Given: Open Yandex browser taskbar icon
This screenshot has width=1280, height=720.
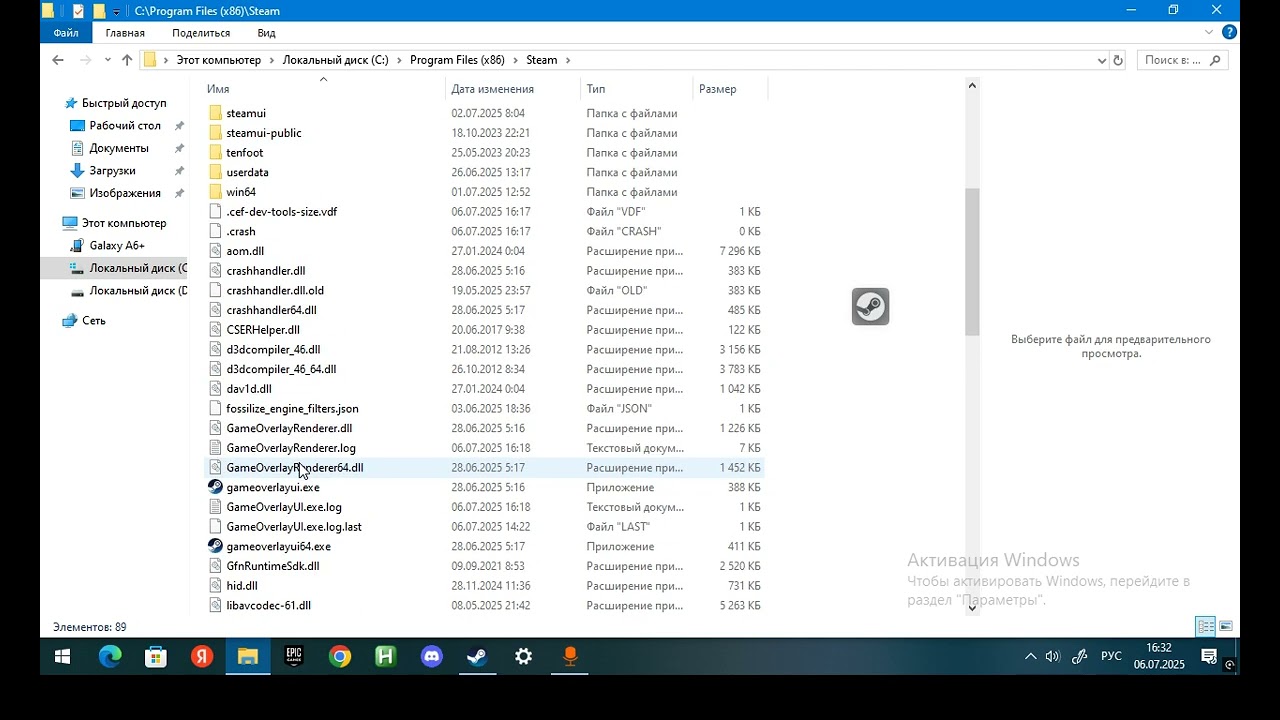Looking at the screenshot, I should [x=202, y=657].
